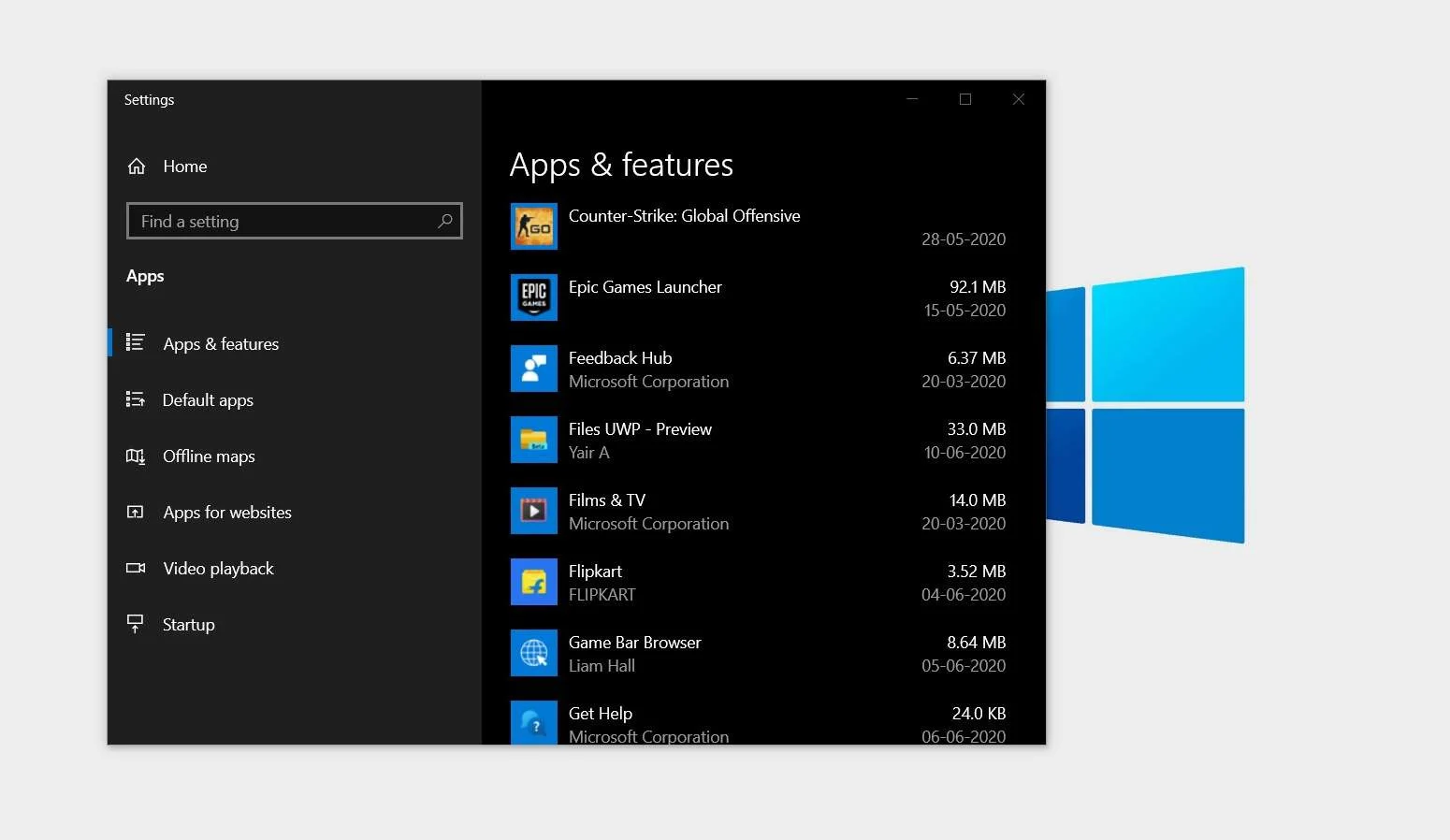Click the search magnifier icon
The height and width of the screenshot is (840, 1450).
[445, 221]
